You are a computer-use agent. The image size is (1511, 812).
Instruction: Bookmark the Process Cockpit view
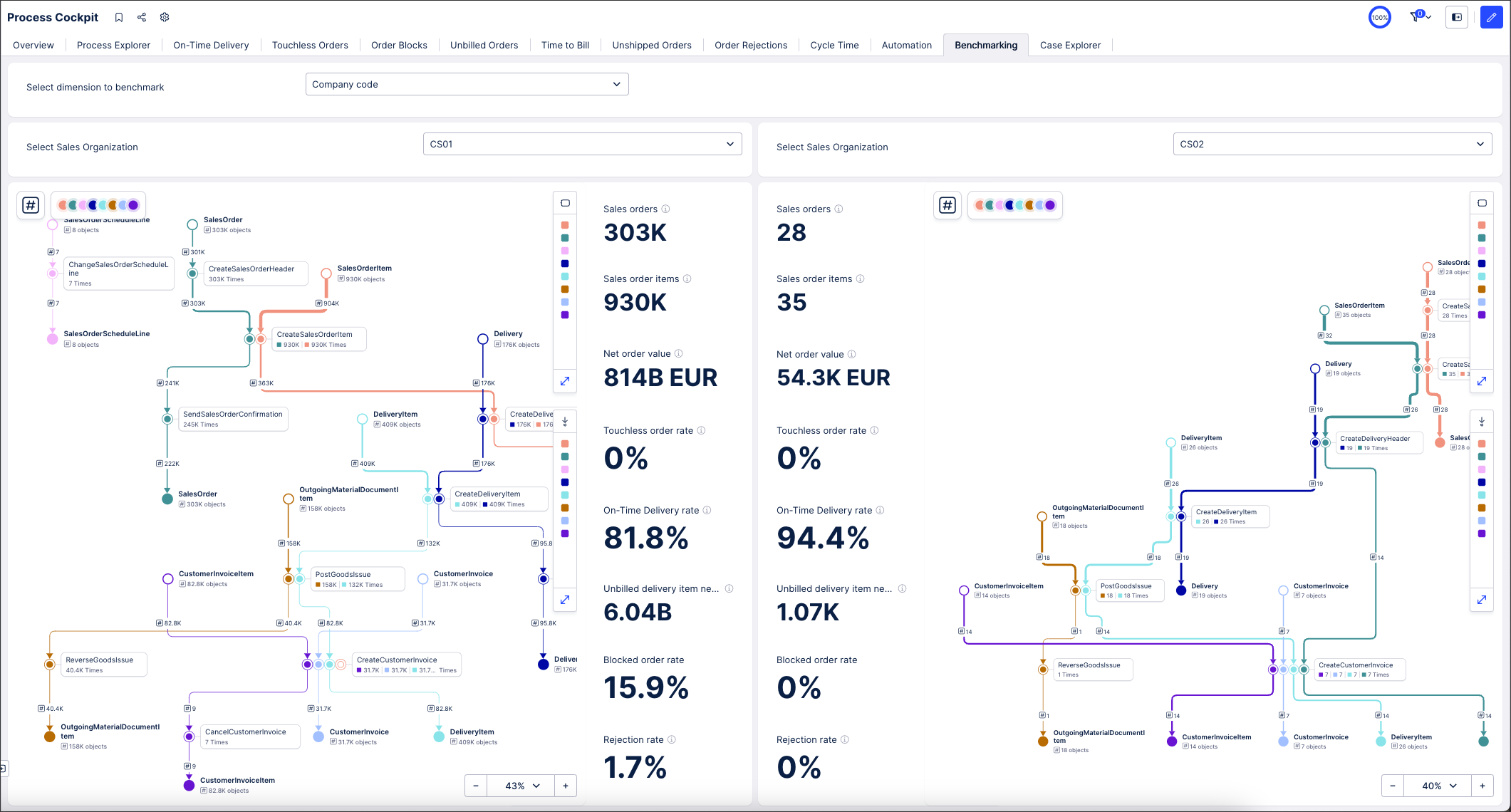[x=119, y=17]
